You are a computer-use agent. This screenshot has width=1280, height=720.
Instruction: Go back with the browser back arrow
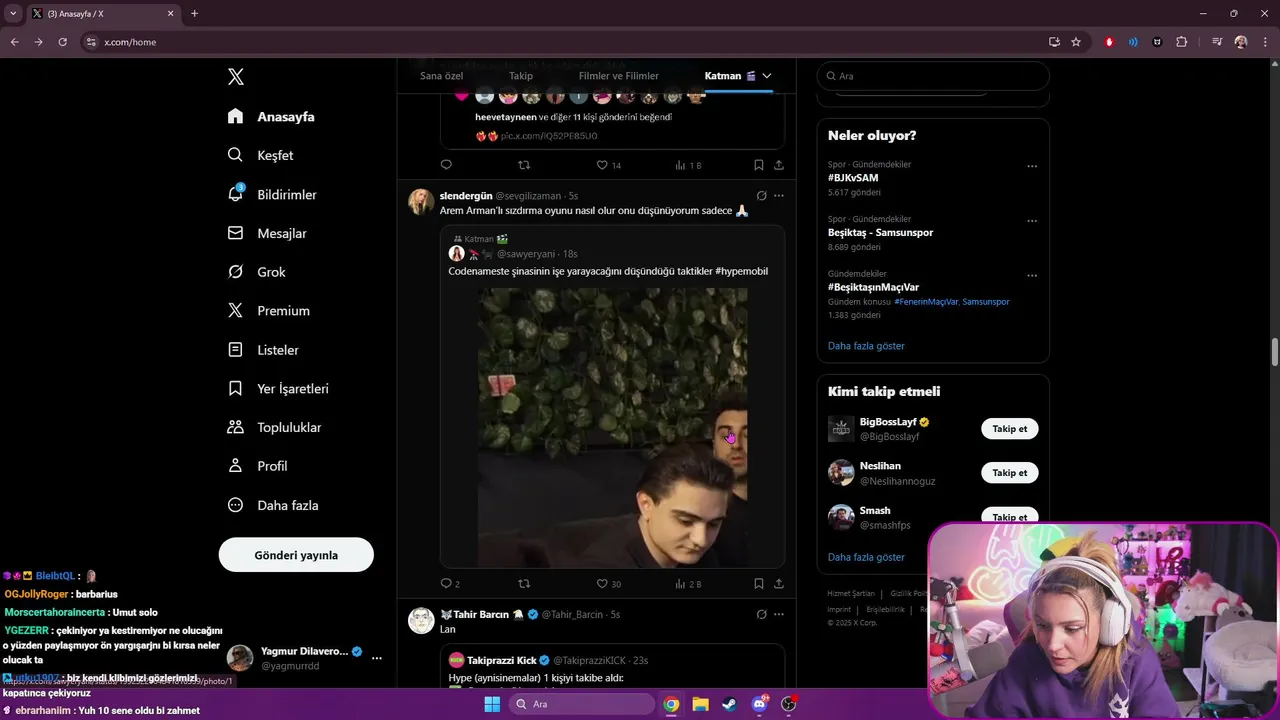point(15,42)
